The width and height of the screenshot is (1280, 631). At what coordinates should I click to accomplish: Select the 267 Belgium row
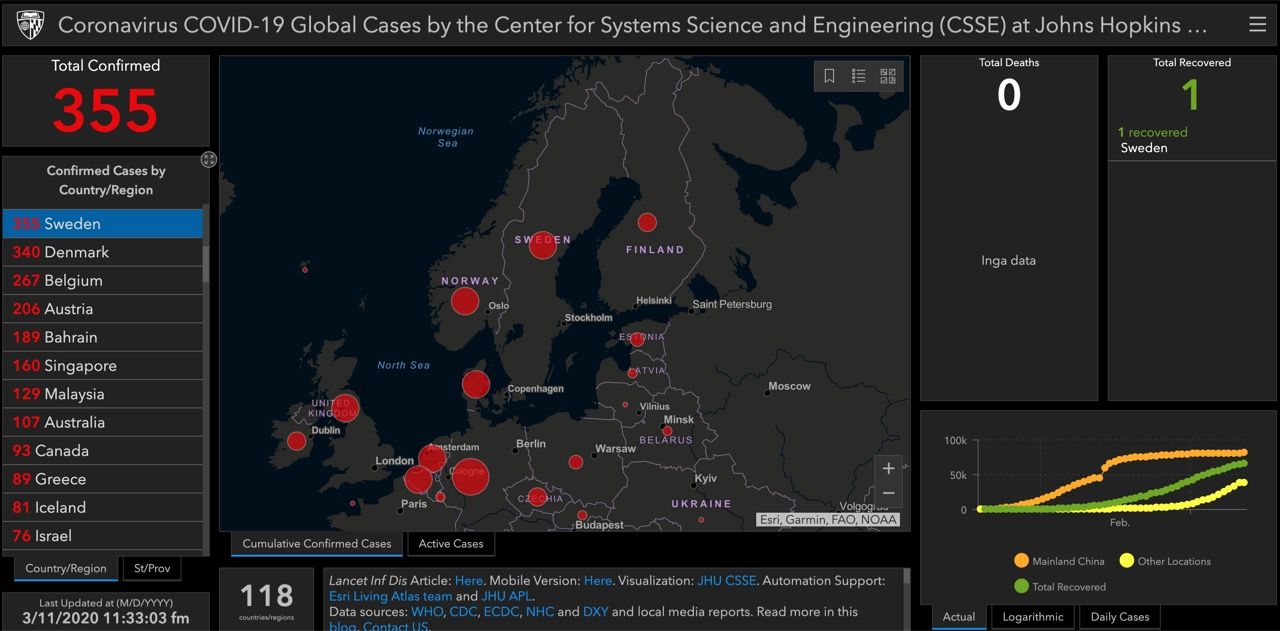pyautogui.click(x=102, y=281)
